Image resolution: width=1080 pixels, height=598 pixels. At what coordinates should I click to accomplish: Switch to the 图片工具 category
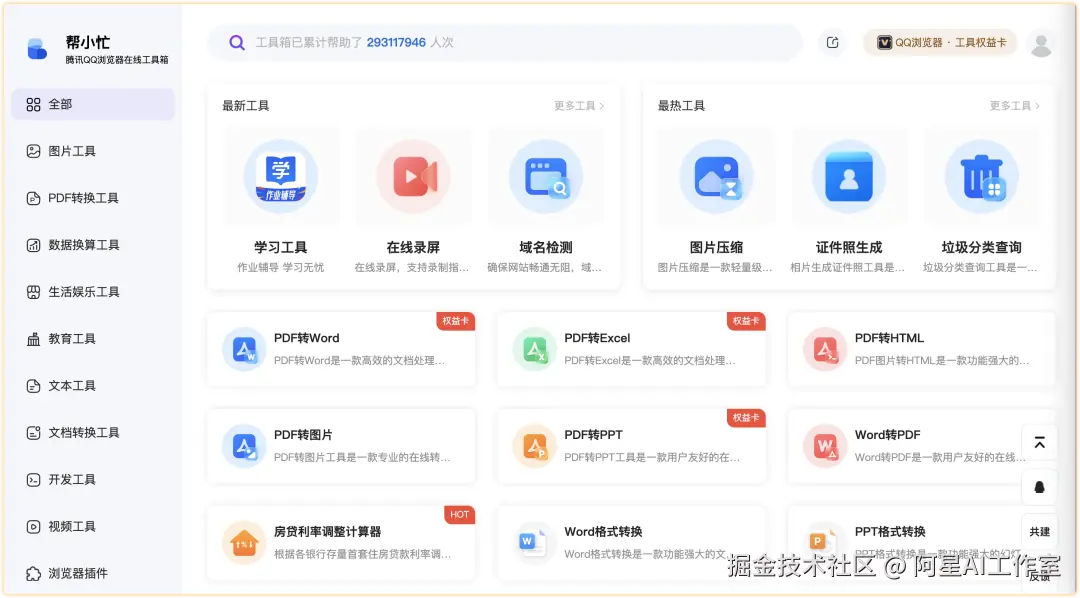pyautogui.click(x=92, y=151)
